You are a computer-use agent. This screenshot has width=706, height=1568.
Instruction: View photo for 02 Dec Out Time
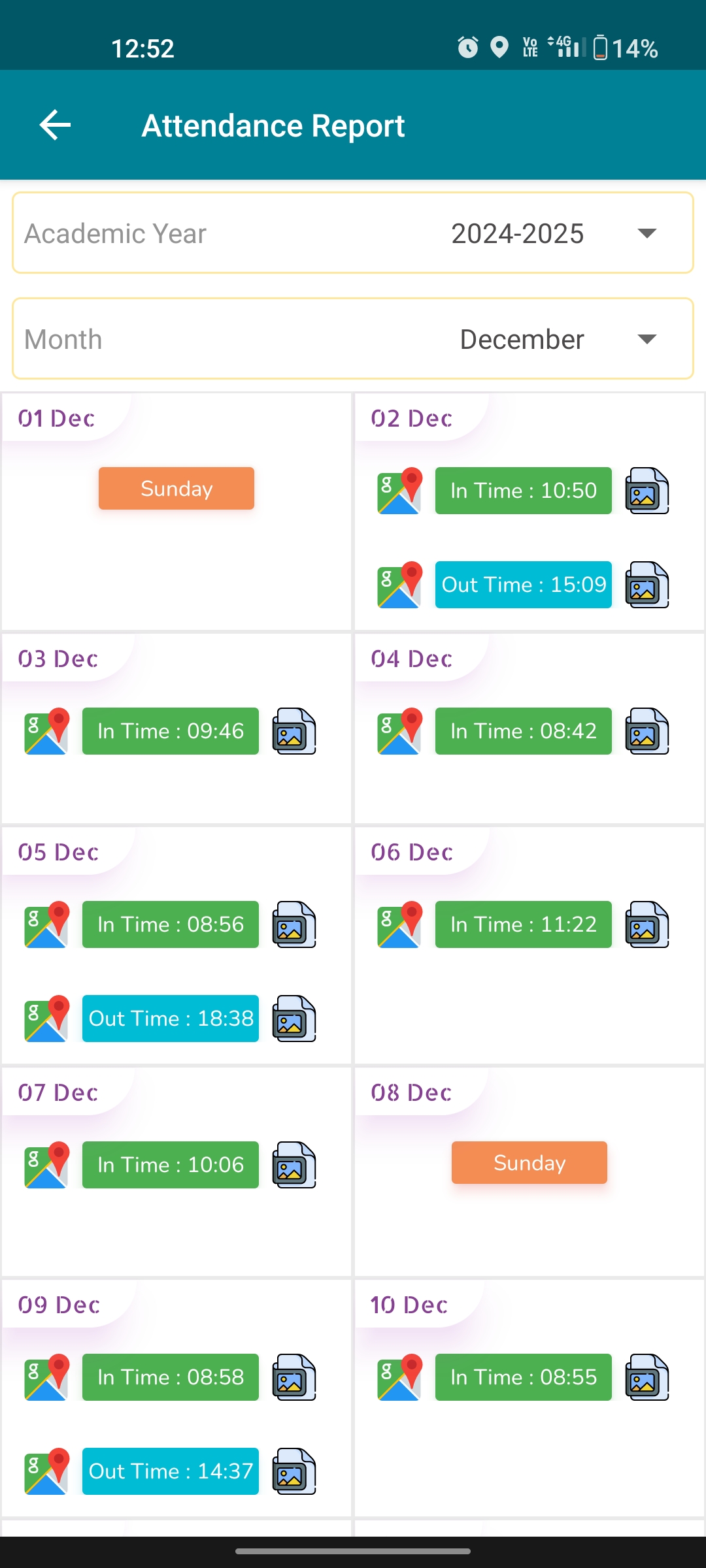(x=647, y=585)
